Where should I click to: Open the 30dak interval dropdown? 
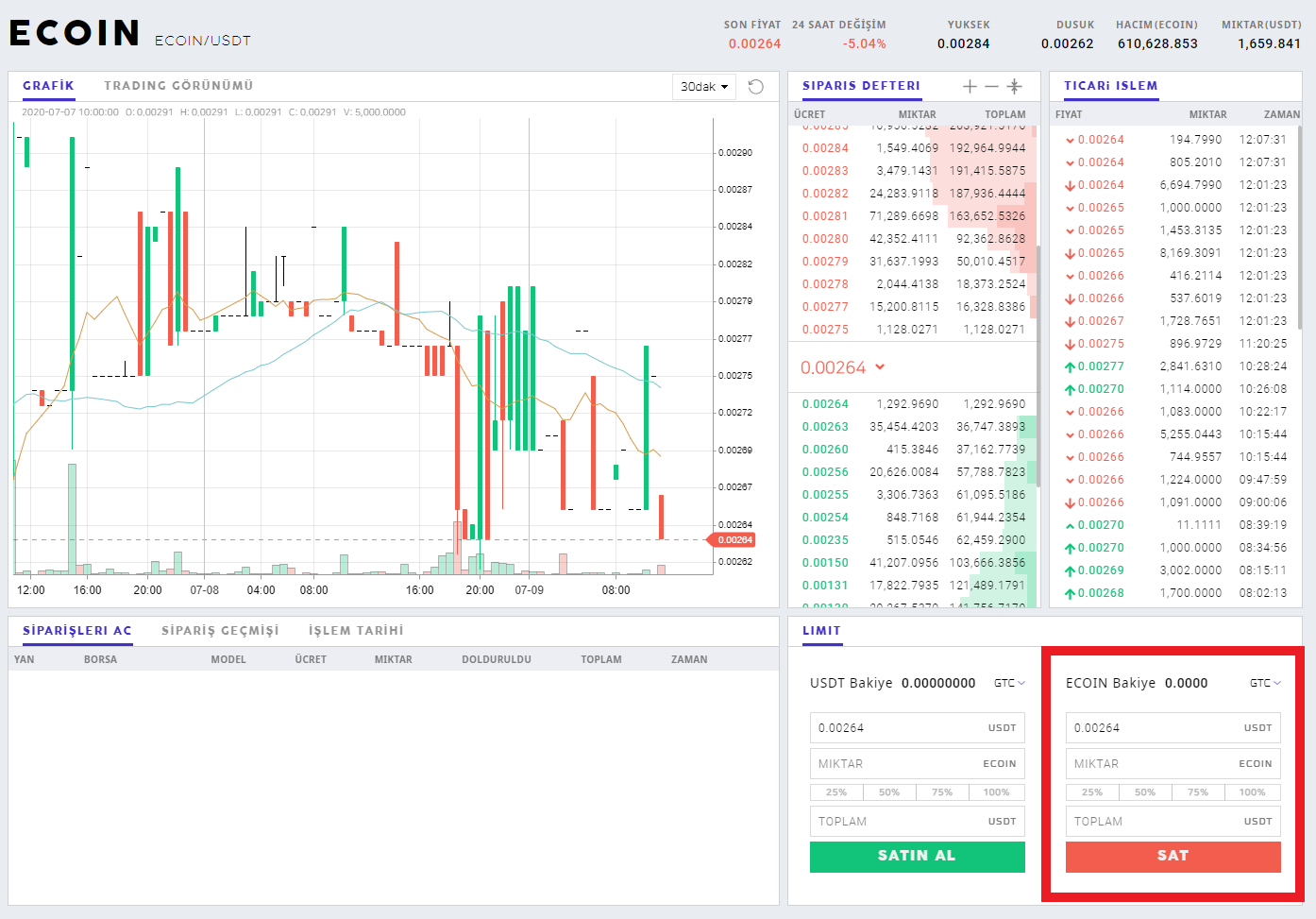coord(704,87)
